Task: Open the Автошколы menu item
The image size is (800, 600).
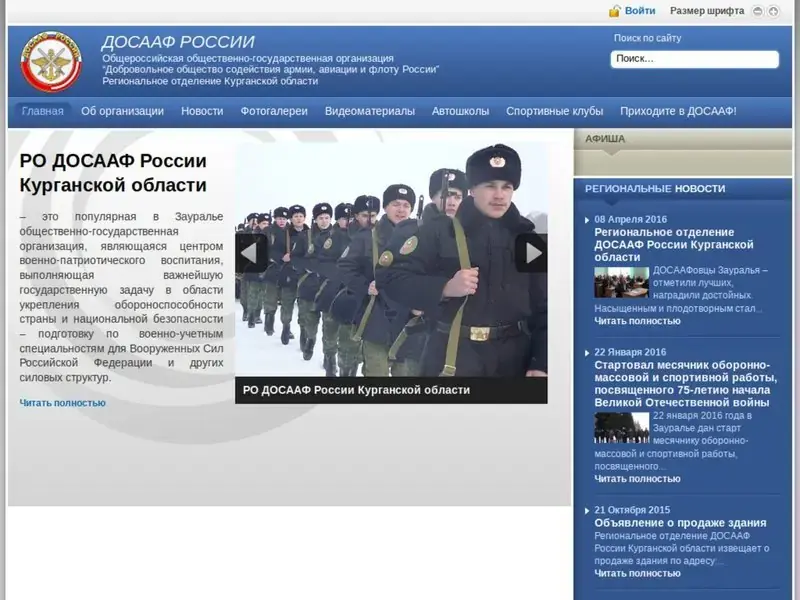Action: 460,111
